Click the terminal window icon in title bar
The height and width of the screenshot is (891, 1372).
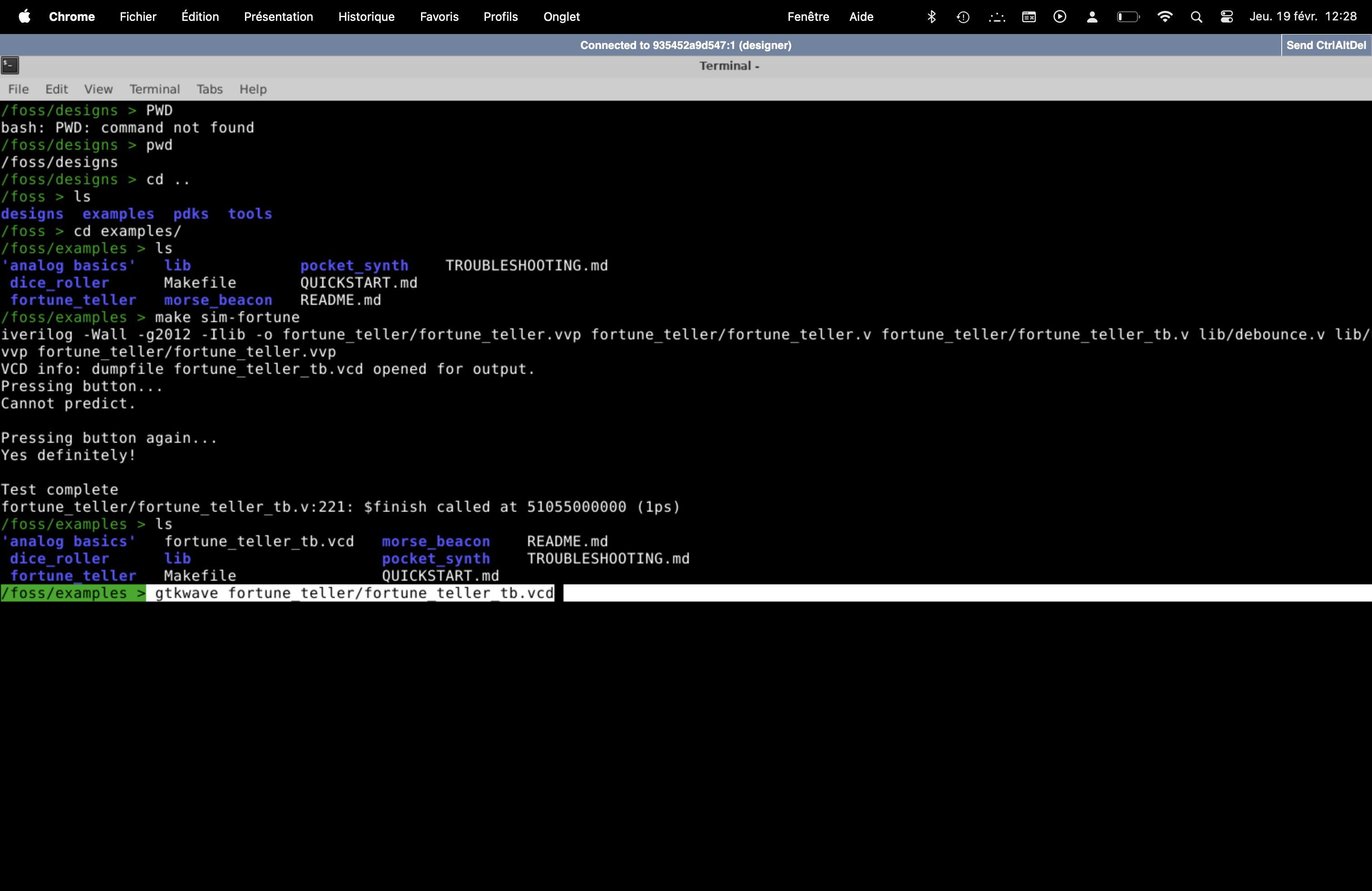(10, 66)
